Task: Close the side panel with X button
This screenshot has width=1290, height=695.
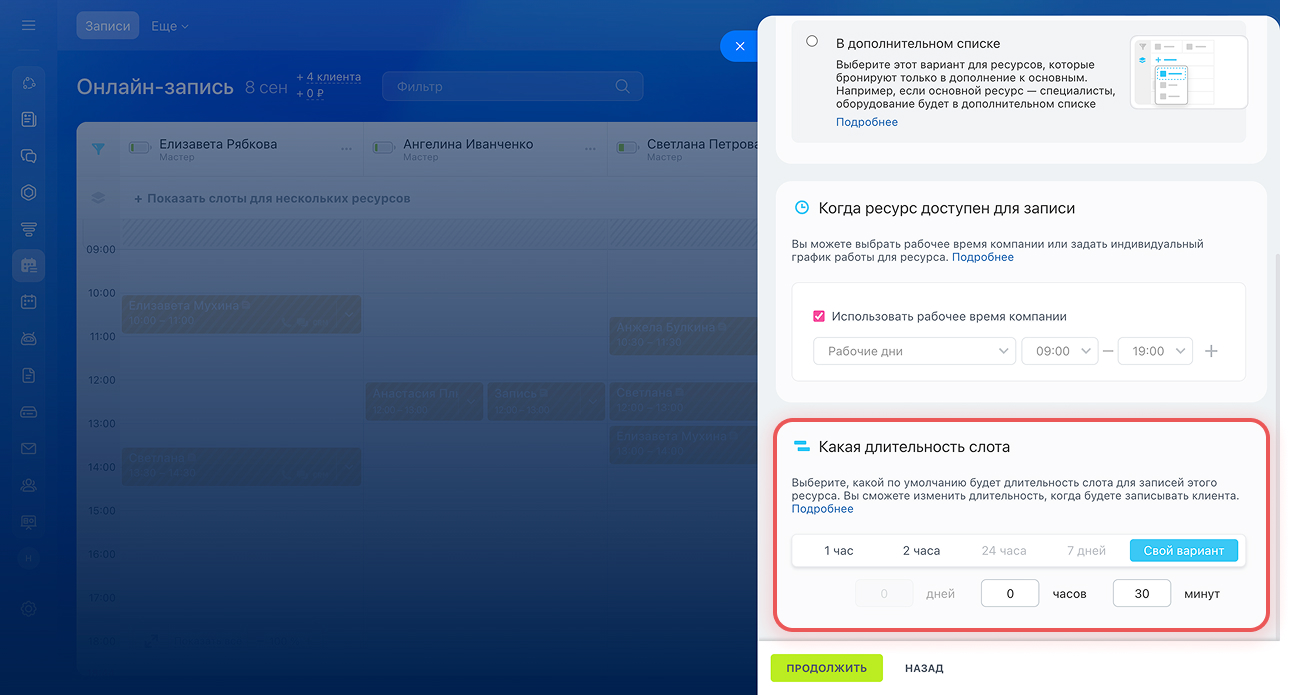Action: point(739,46)
